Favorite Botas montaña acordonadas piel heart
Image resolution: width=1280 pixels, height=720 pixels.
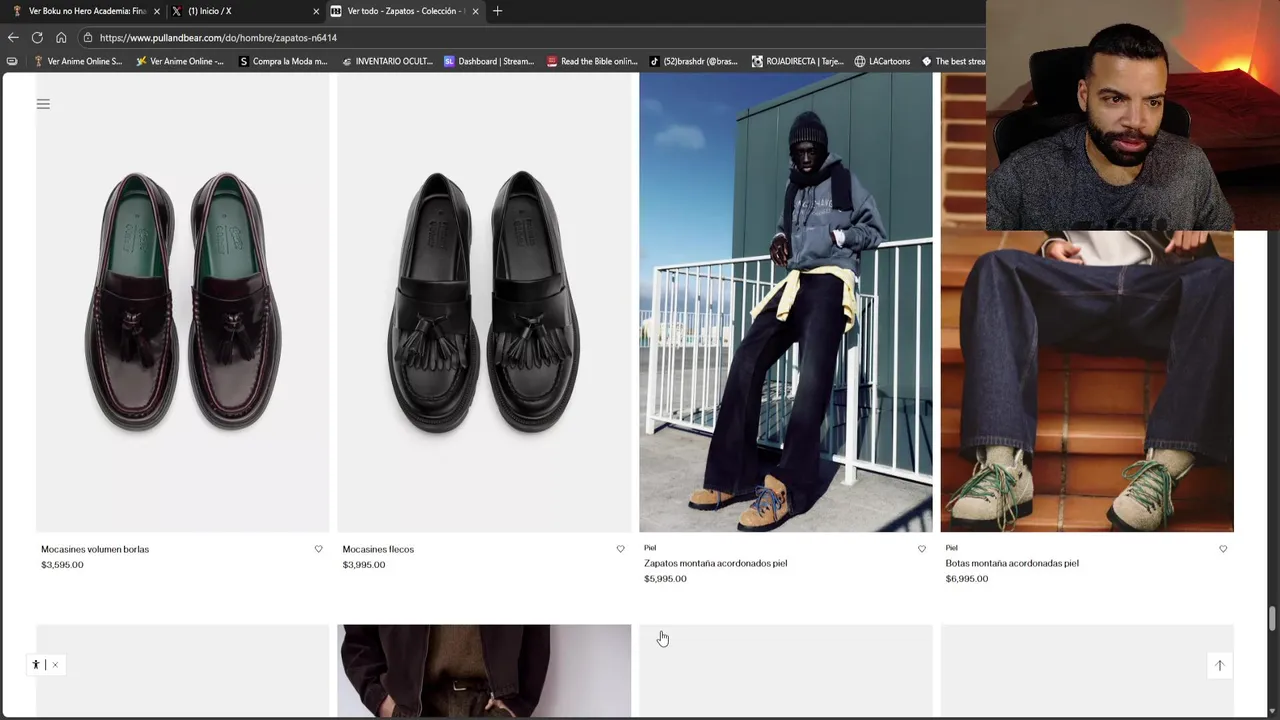click(1223, 549)
